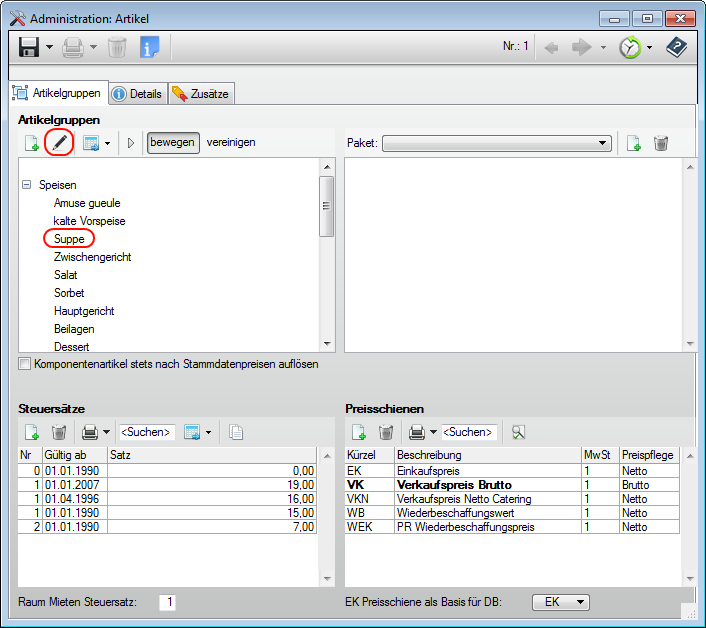Click the blue info icon in top toolbar
Image resolution: width=706 pixels, height=628 pixels.
pos(149,47)
